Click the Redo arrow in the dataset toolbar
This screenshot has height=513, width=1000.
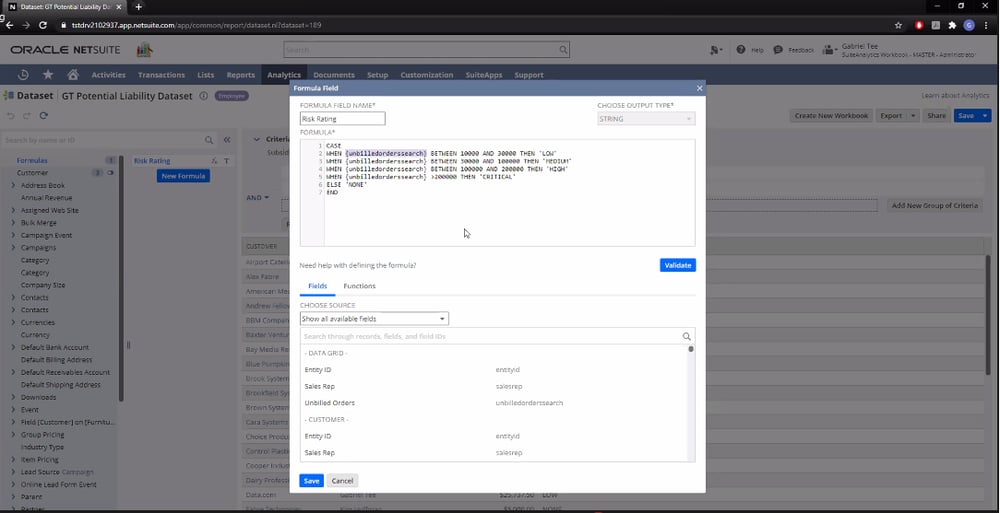click(x=27, y=115)
